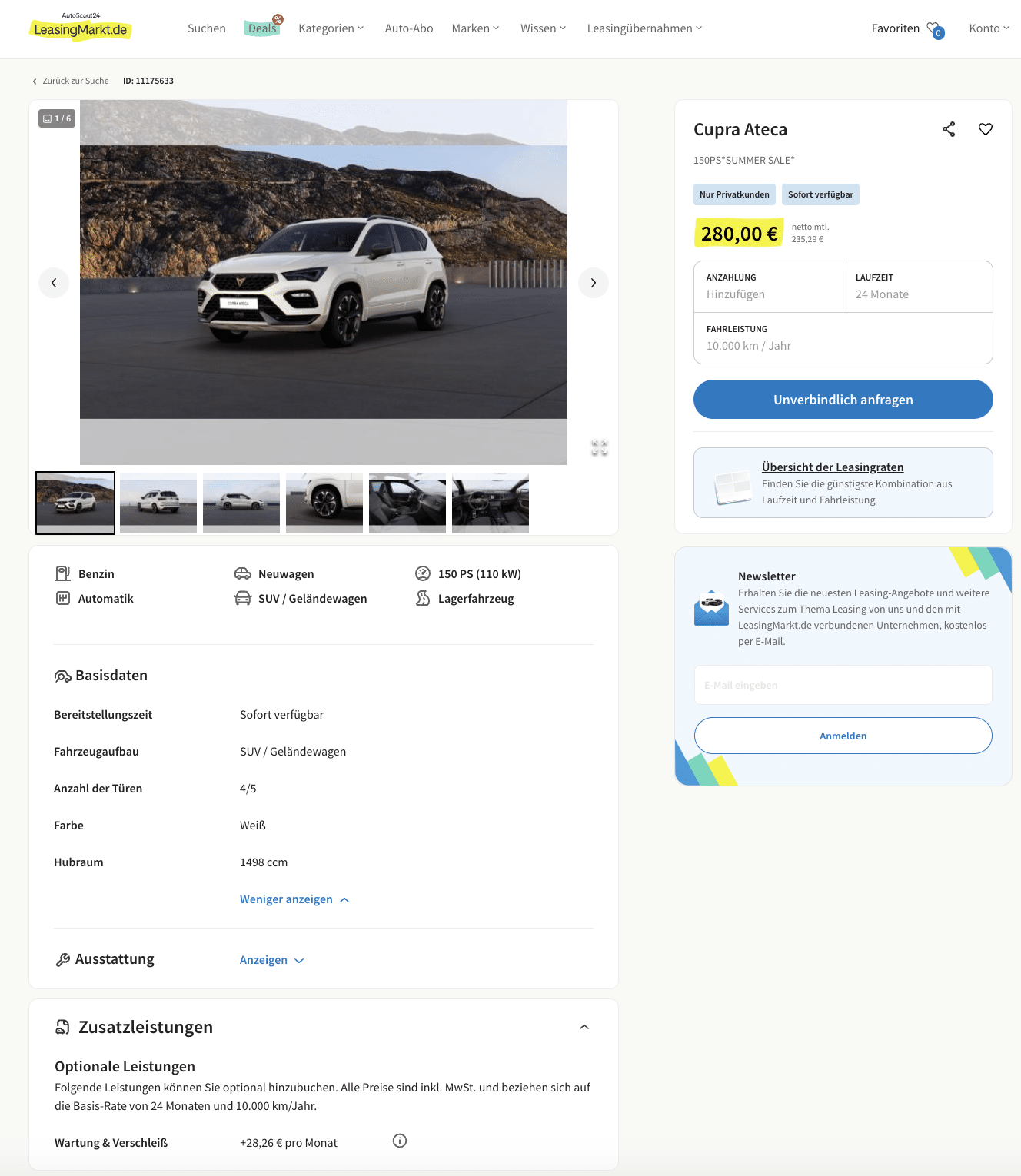Select third thumbnail side view
This screenshot has height=1176, width=1021.
tap(241, 503)
